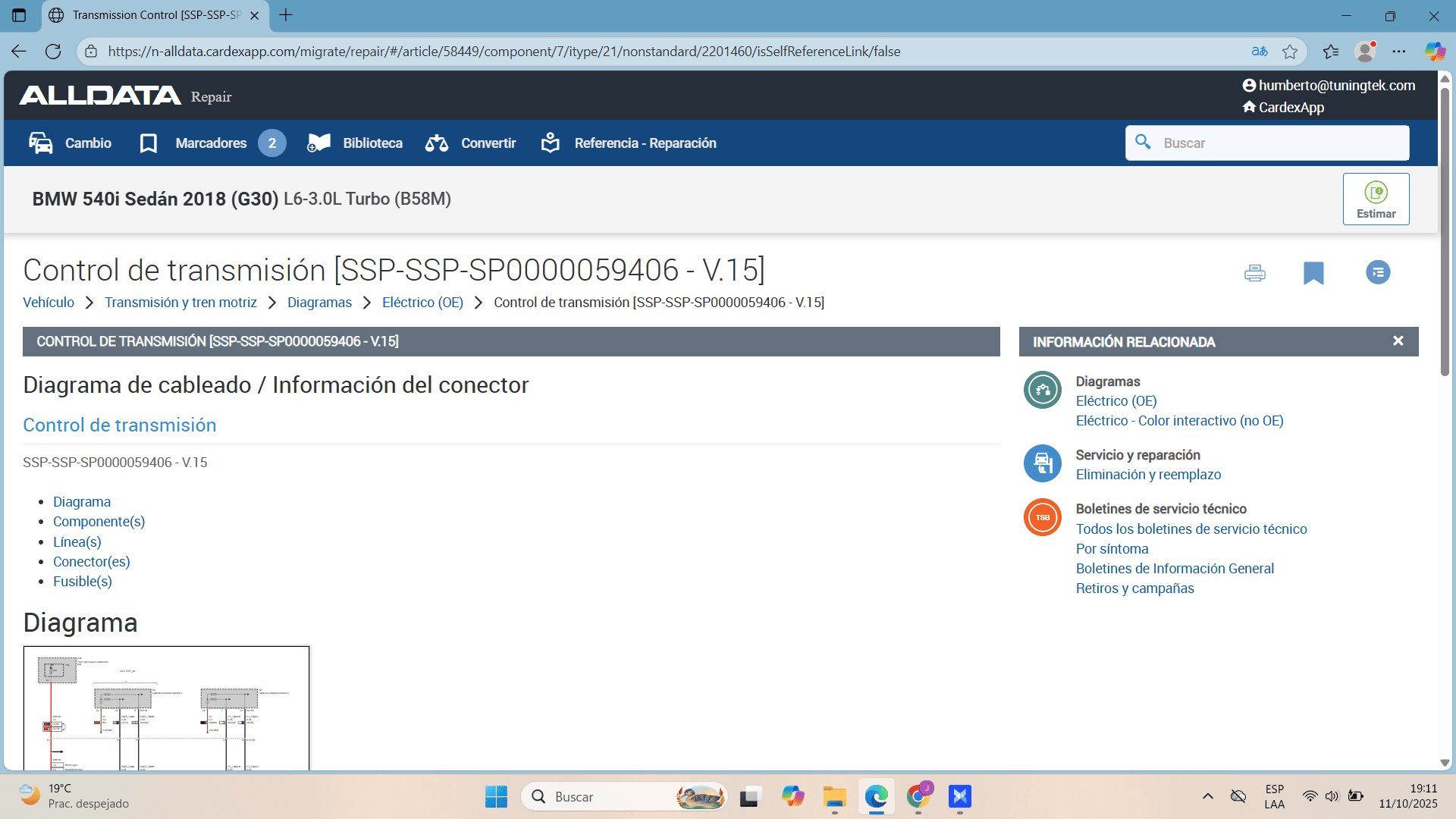Image resolution: width=1456 pixels, height=819 pixels.
Task: Click the blue bookmark icon
Action: tap(1313, 273)
